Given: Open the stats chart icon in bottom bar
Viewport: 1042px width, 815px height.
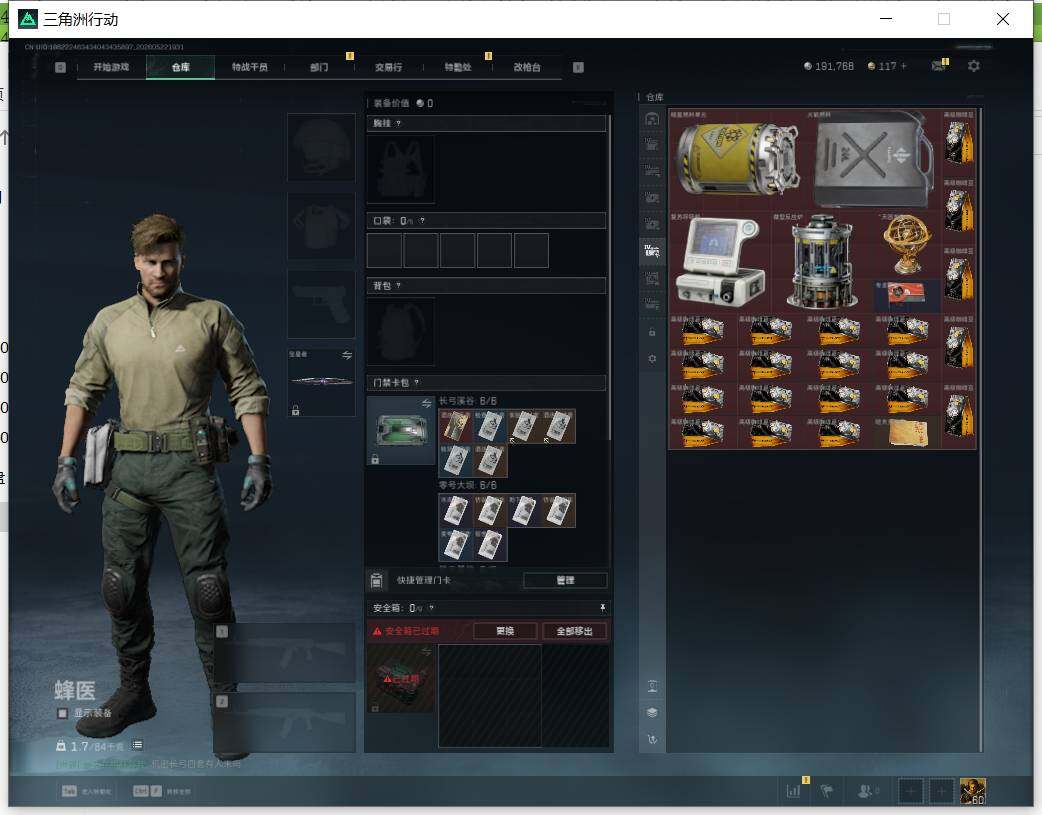Looking at the screenshot, I should tap(793, 791).
